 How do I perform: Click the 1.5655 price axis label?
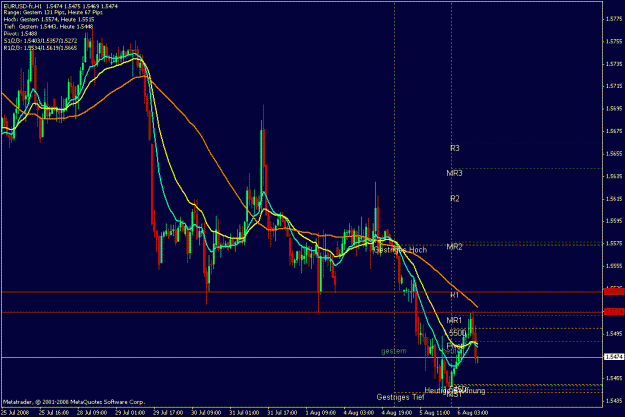(614, 153)
